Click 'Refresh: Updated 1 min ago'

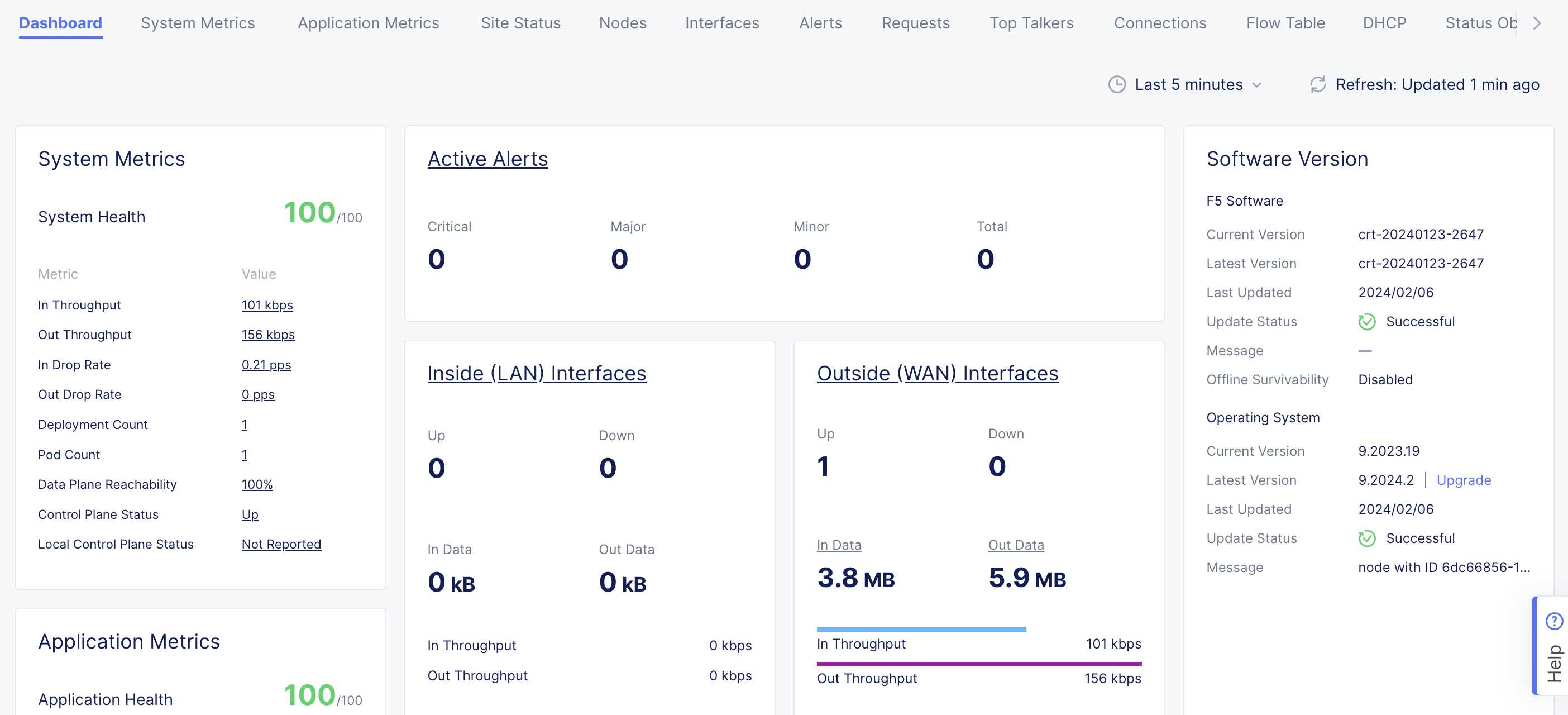pos(1437,85)
